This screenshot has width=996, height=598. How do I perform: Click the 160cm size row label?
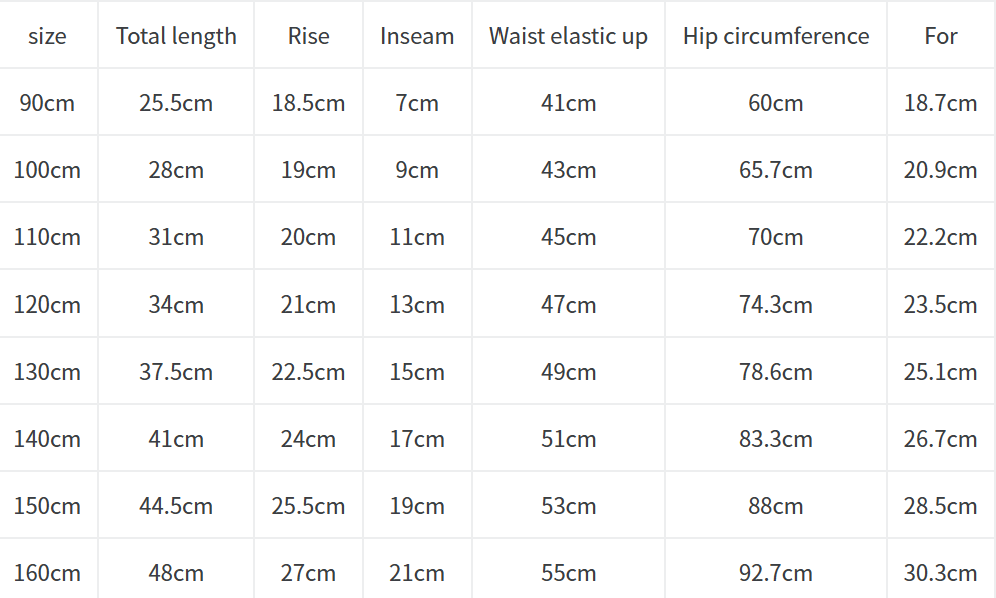click(47, 573)
